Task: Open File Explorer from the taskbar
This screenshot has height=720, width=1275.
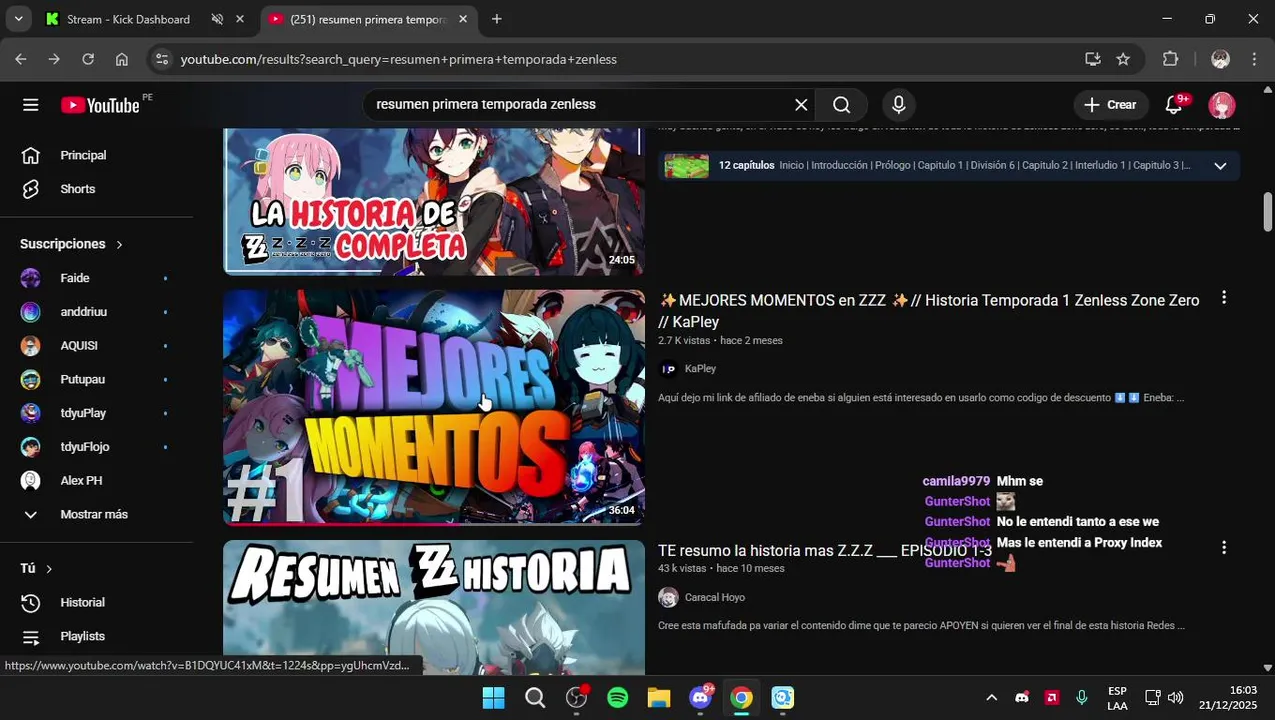Action: pyautogui.click(x=659, y=697)
